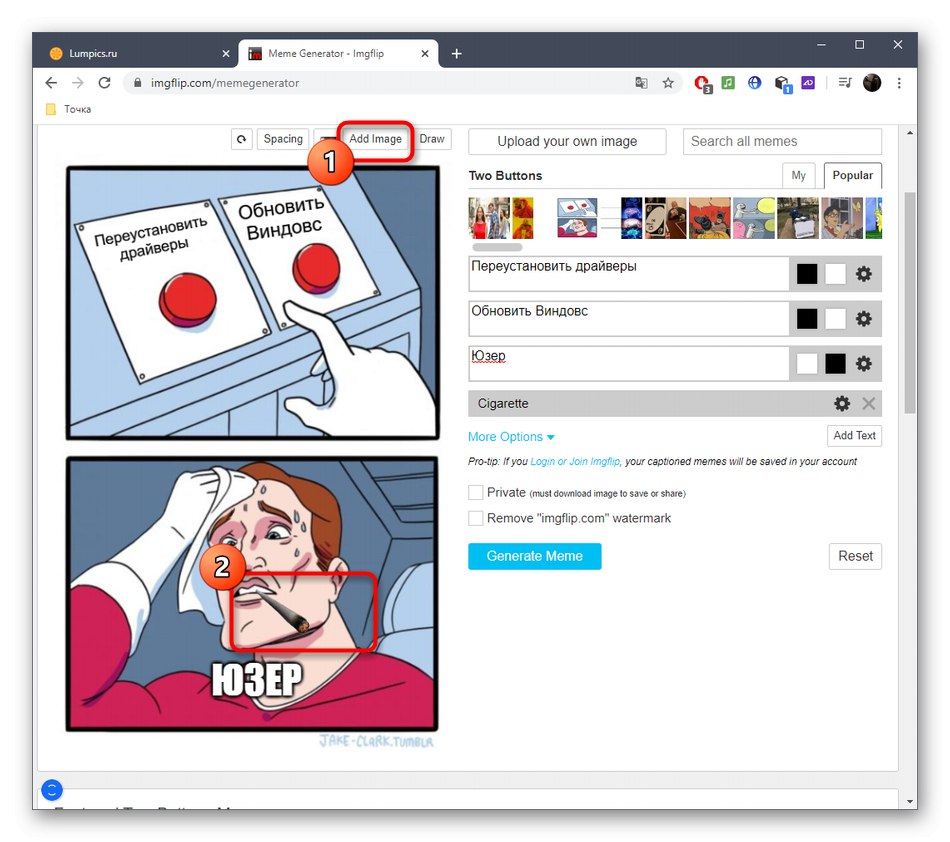Click the Generate Meme button
This screenshot has width=950, height=842.
coord(534,556)
